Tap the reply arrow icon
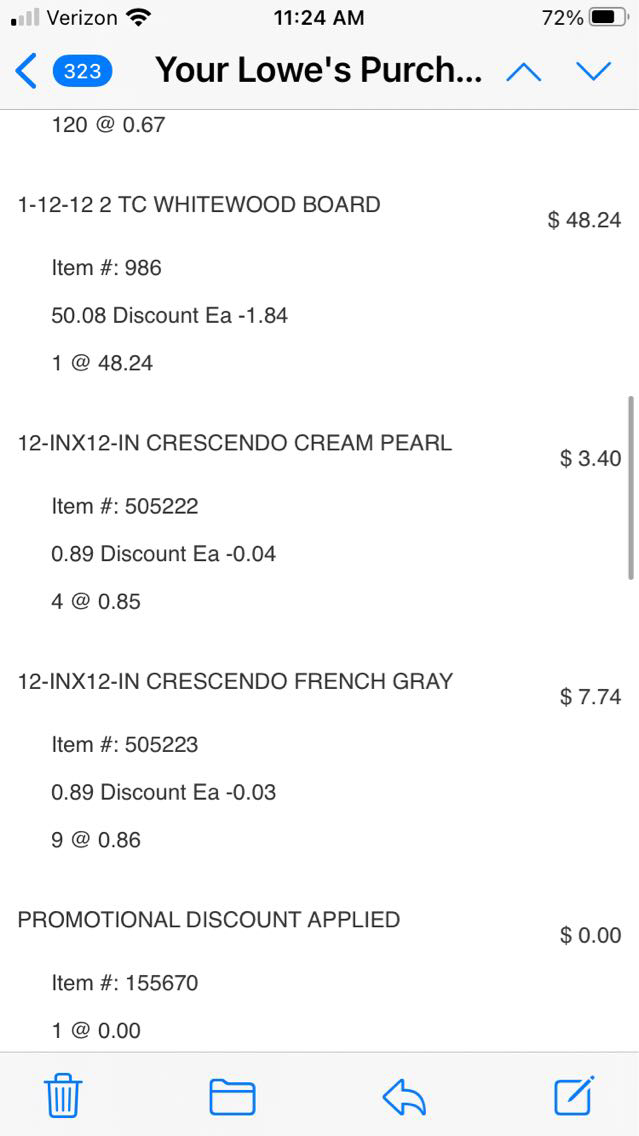 pyautogui.click(x=404, y=1097)
